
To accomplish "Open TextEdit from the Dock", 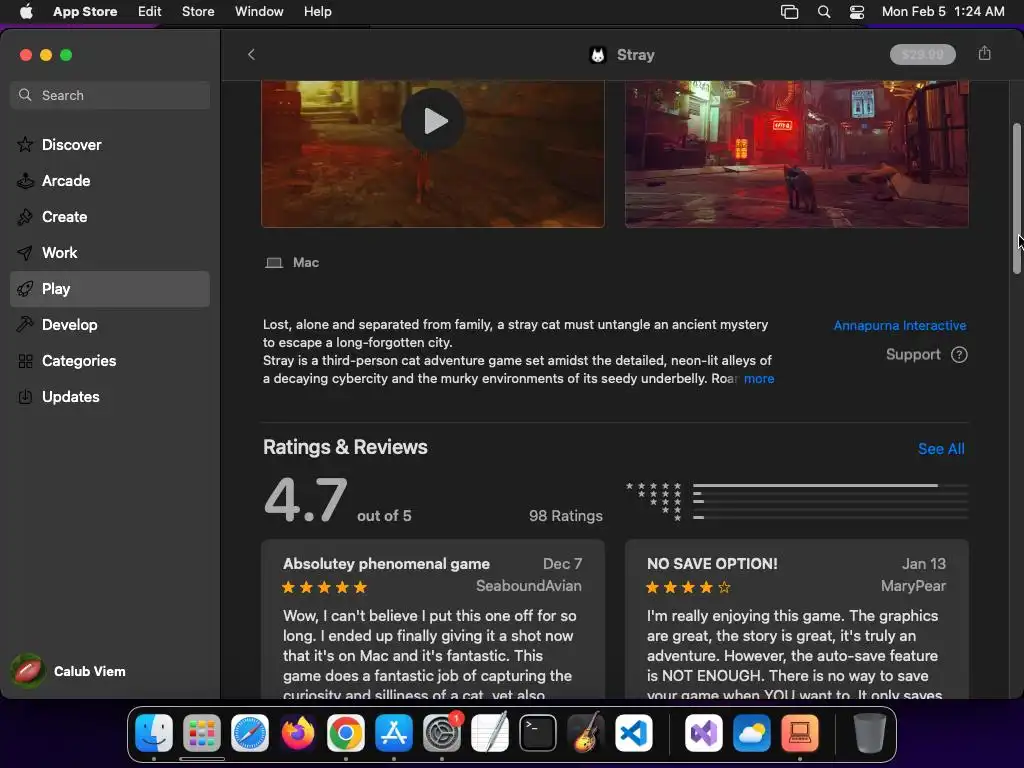I will click(x=490, y=733).
